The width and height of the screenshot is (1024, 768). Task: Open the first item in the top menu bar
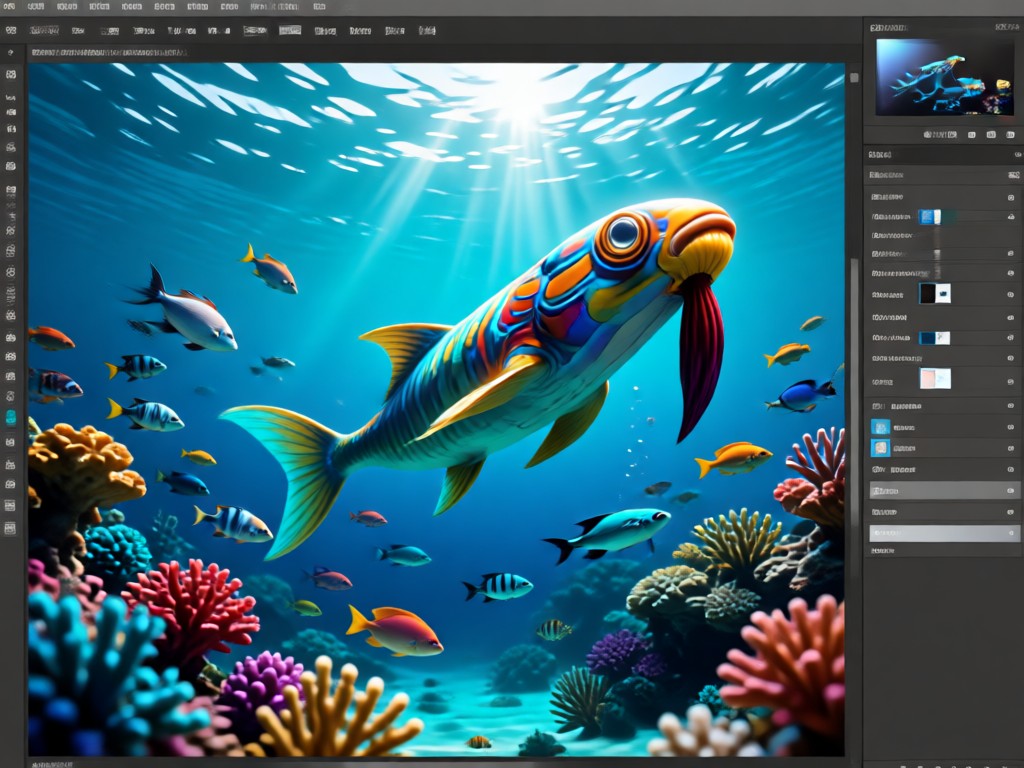(9, 7)
